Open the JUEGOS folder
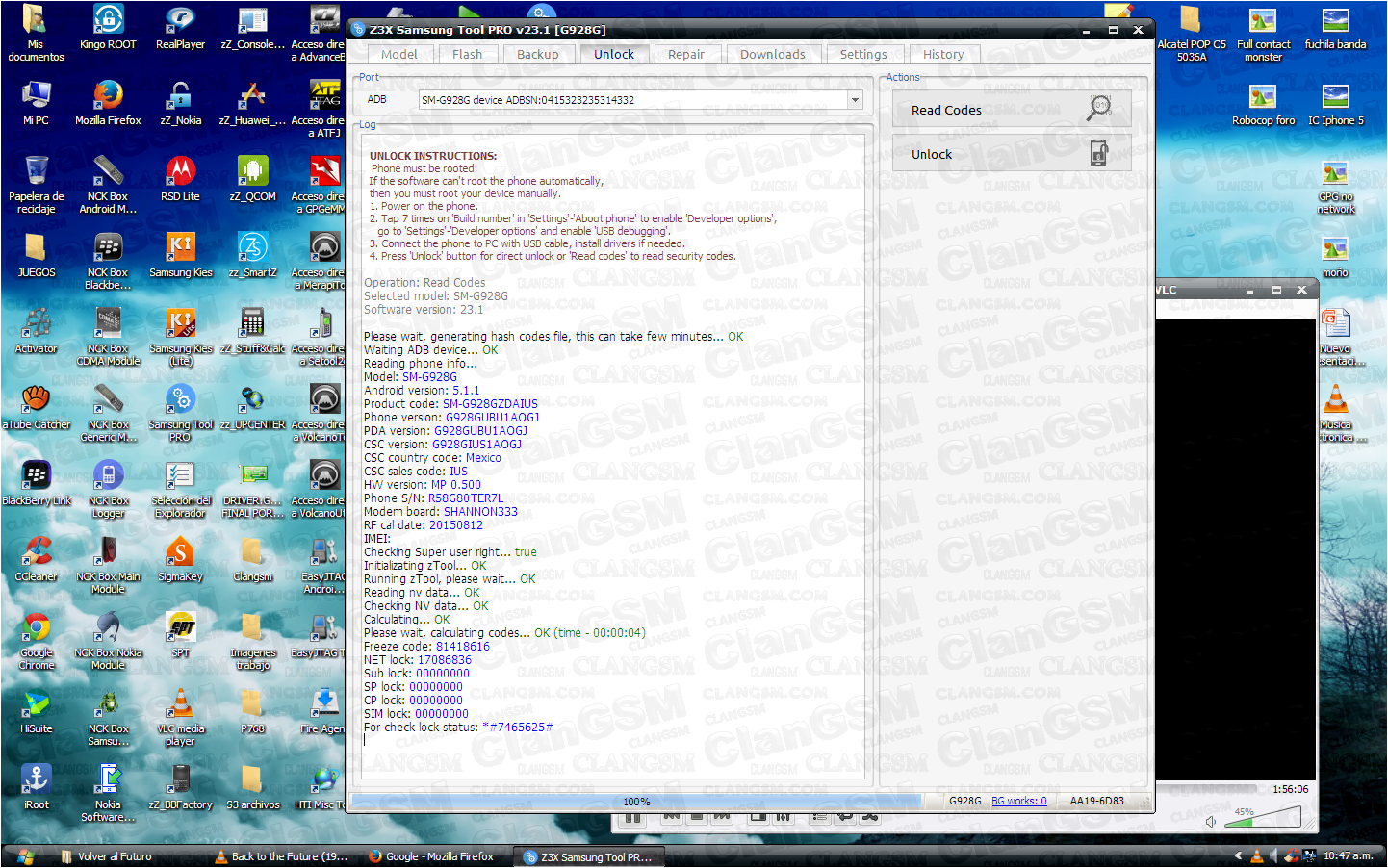Image resolution: width=1388 pixels, height=868 pixels. click(x=36, y=255)
